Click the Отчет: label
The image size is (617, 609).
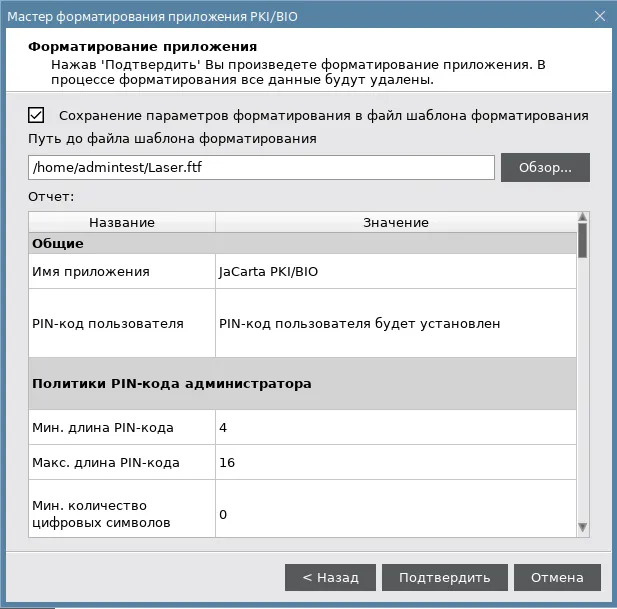[x=51, y=196]
